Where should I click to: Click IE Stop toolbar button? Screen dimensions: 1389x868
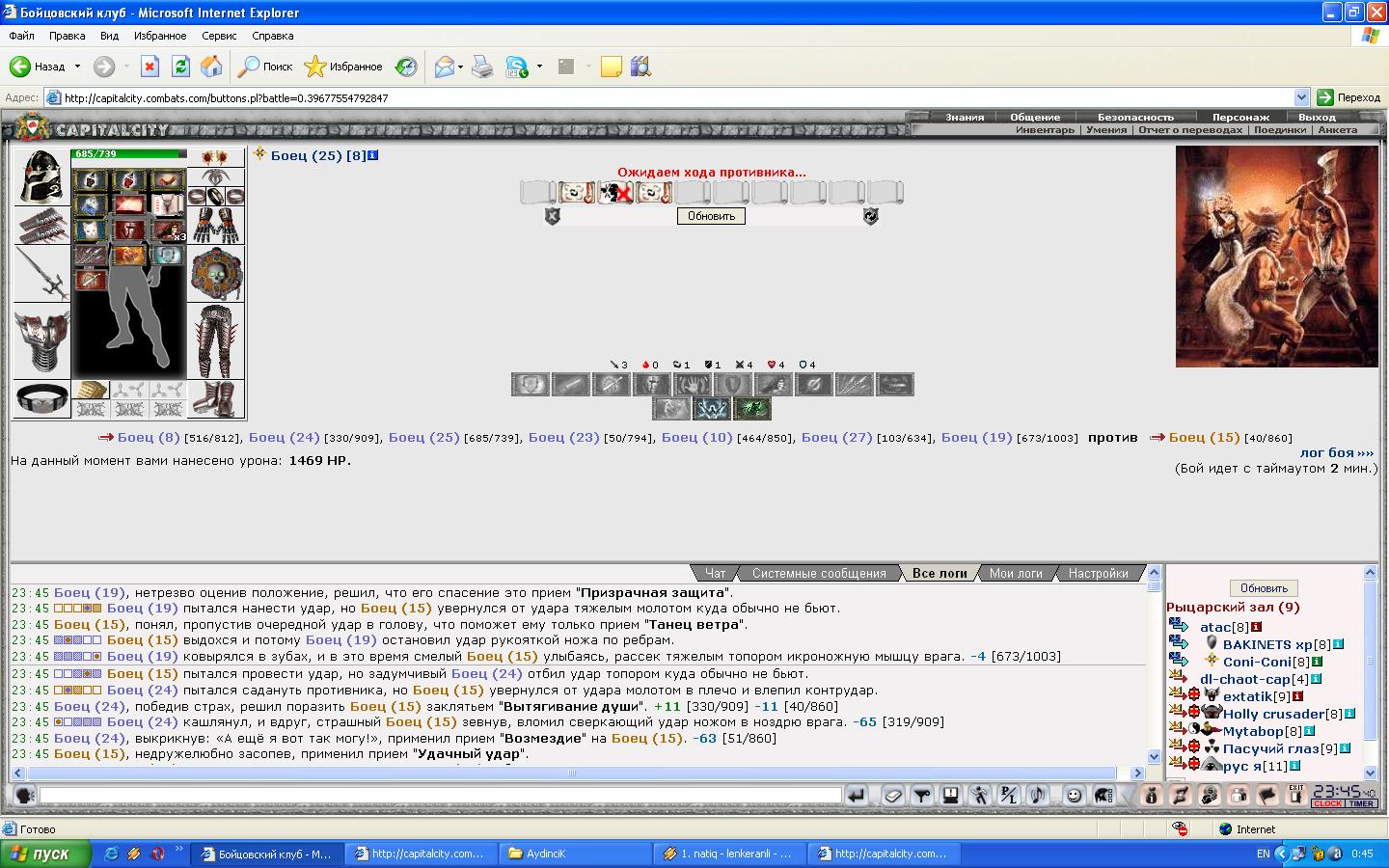tap(150, 67)
